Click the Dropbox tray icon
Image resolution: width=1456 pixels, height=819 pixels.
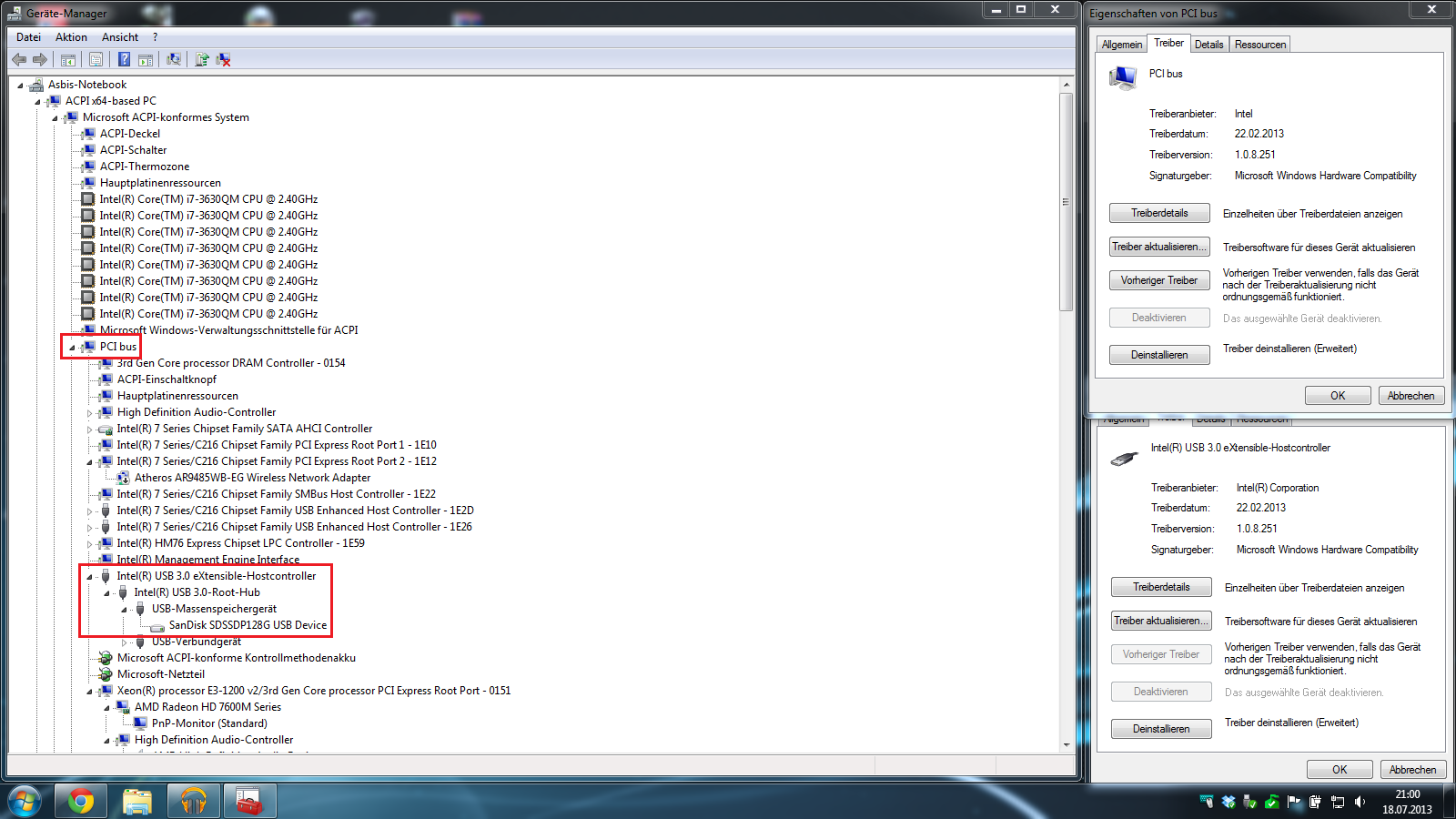1228,802
